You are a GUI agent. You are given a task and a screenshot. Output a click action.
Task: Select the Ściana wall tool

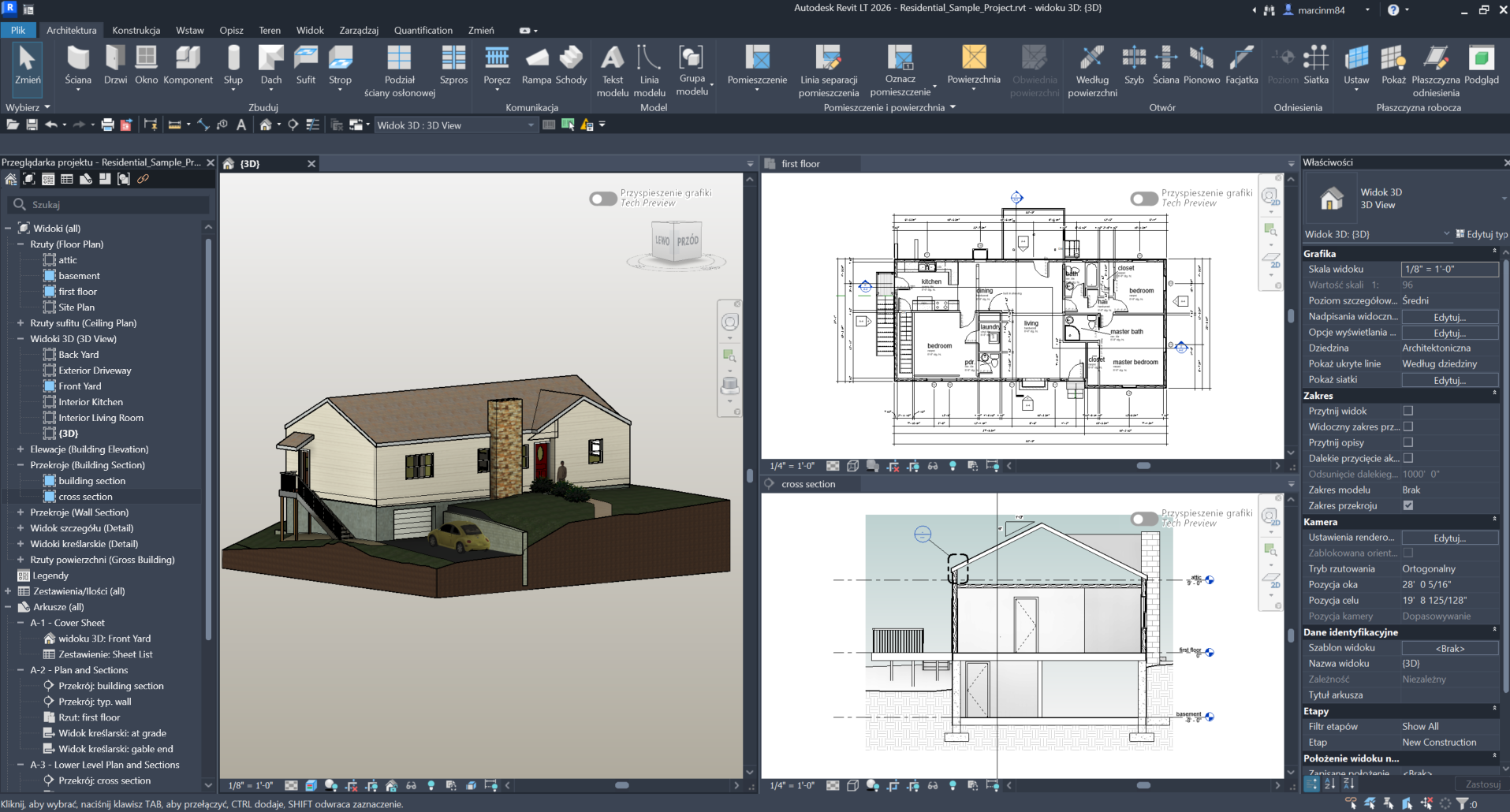pos(78,66)
